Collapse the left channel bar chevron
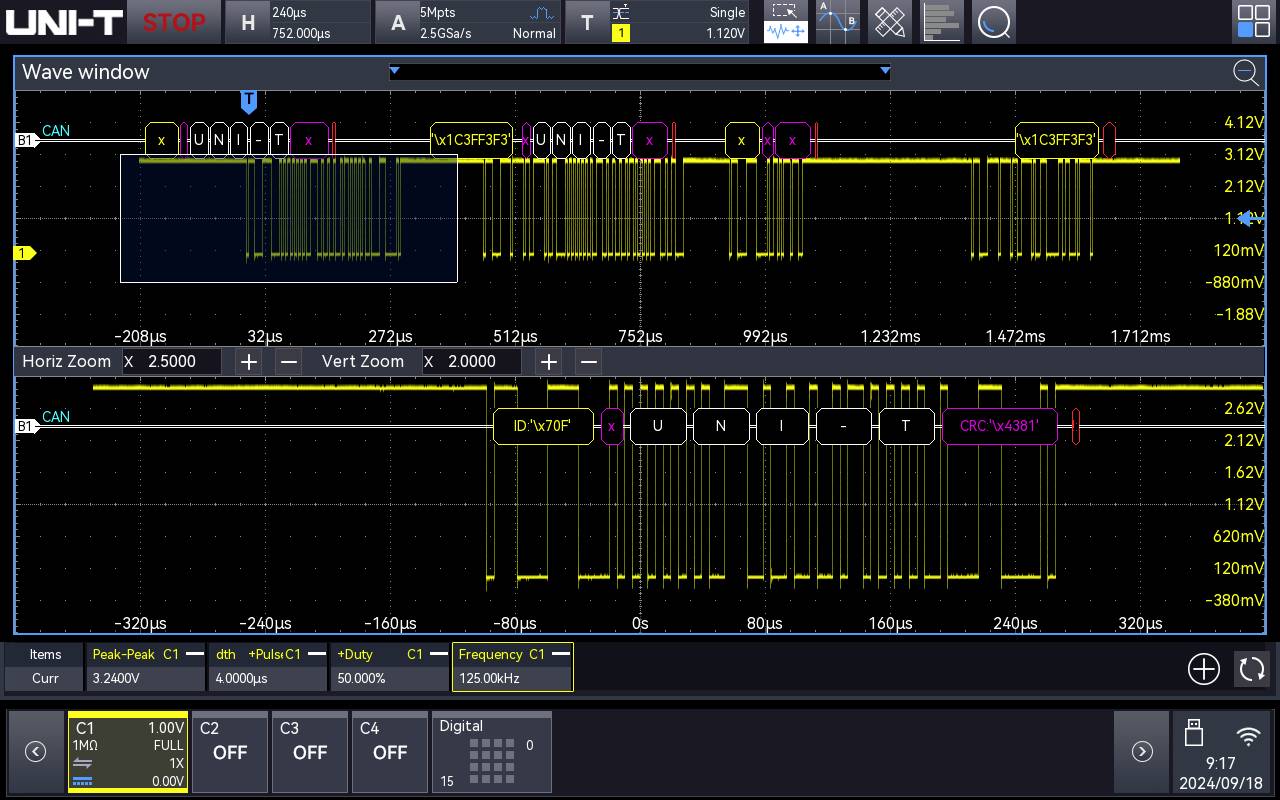Image resolution: width=1280 pixels, height=800 pixels. 35,751
